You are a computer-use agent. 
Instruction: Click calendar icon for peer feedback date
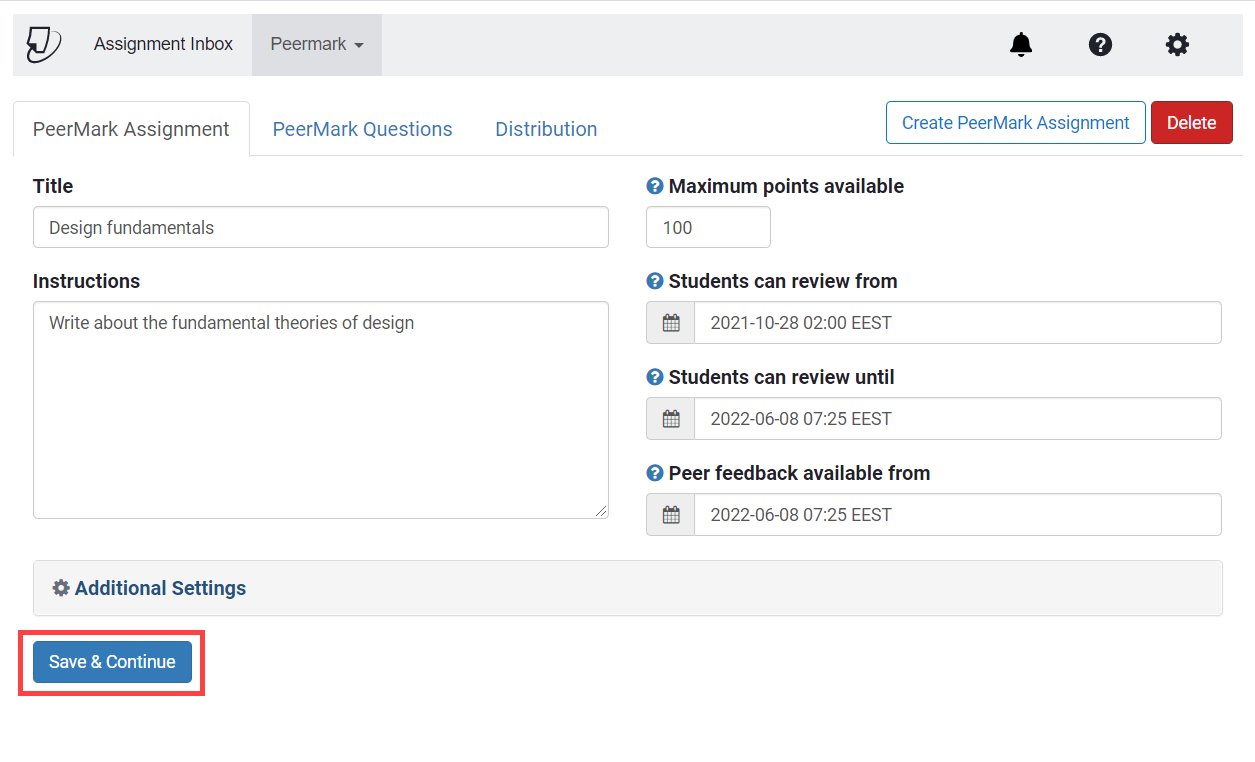671,515
